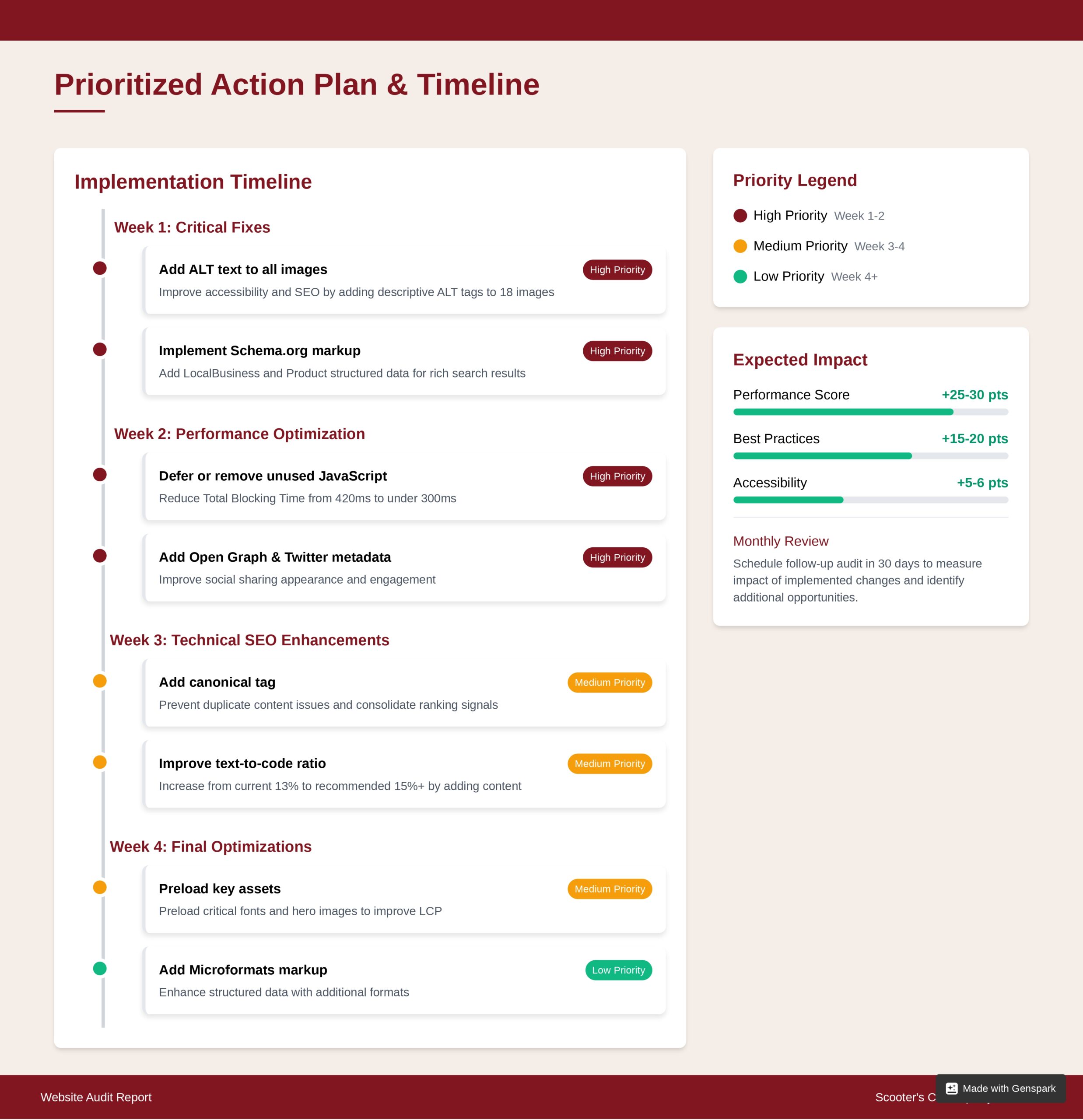Viewport: 1083px width, 1120px height.
Task: Click the Week 1: Critical Fixes heading
Action: click(192, 227)
